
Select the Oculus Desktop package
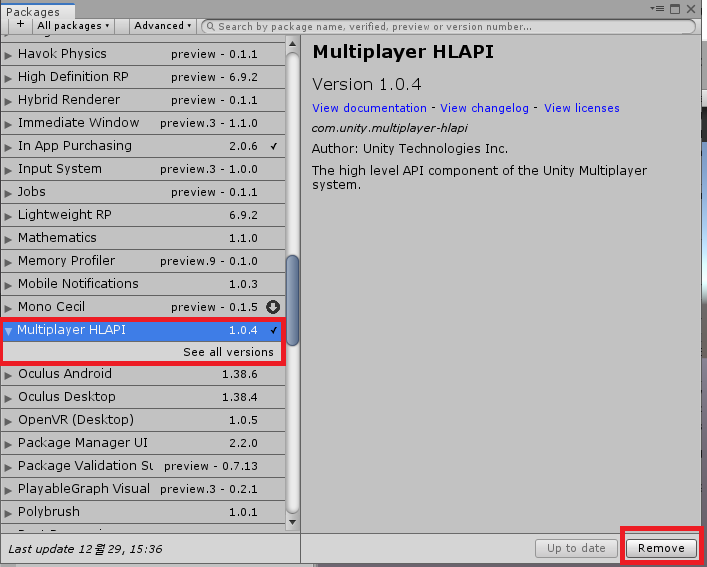tap(143, 397)
